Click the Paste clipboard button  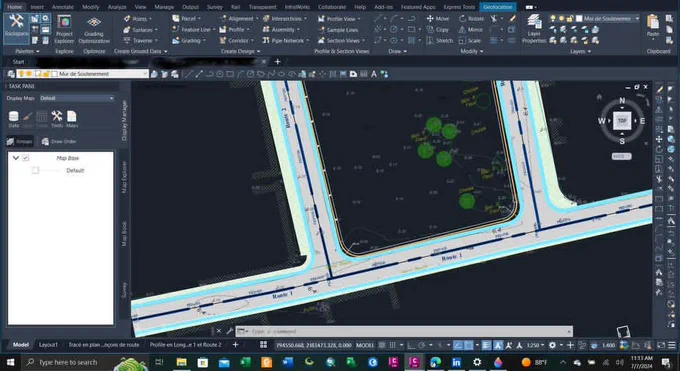tap(653, 26)
